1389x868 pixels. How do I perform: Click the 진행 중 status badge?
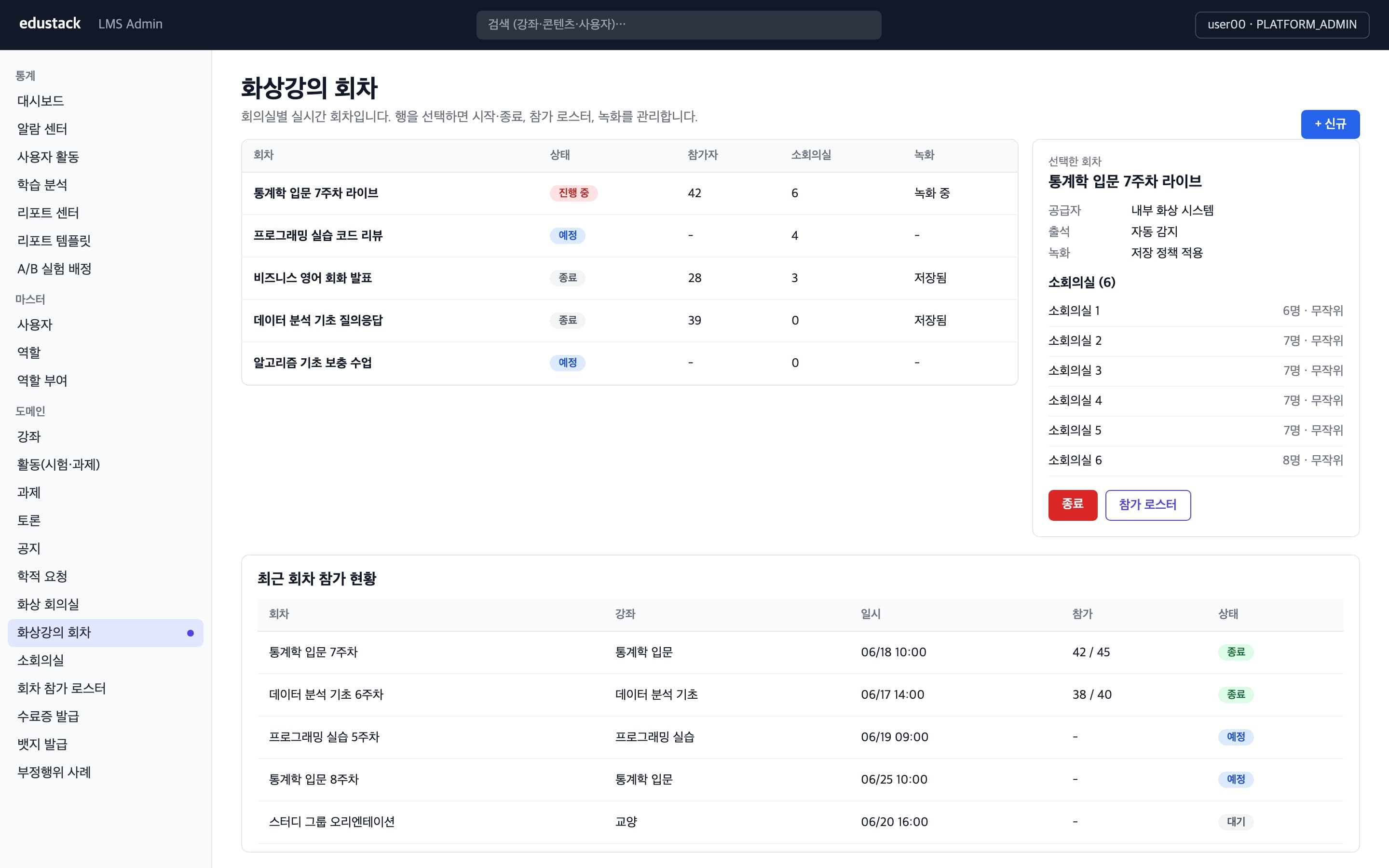[573, 193]
